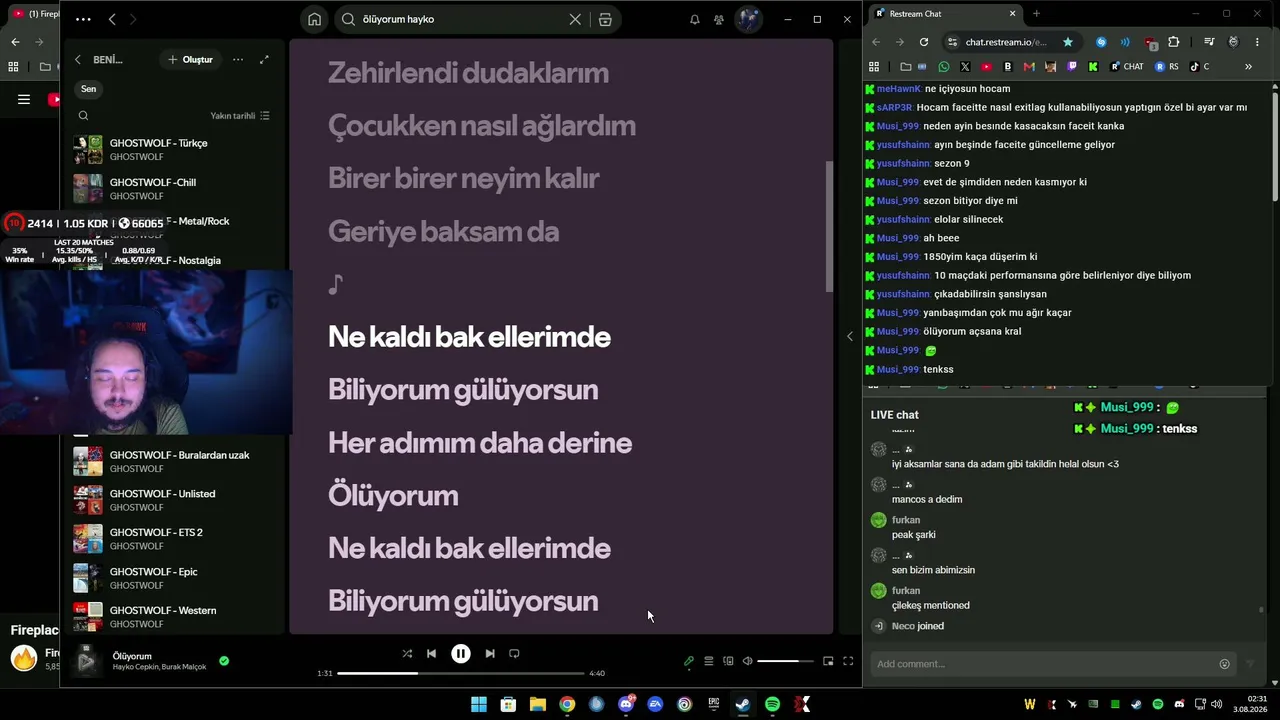Jump to lyric line 'Ne kaldı bak ellerimde' highlighted
Screen dimensions: 1280x720
(469, 337)
